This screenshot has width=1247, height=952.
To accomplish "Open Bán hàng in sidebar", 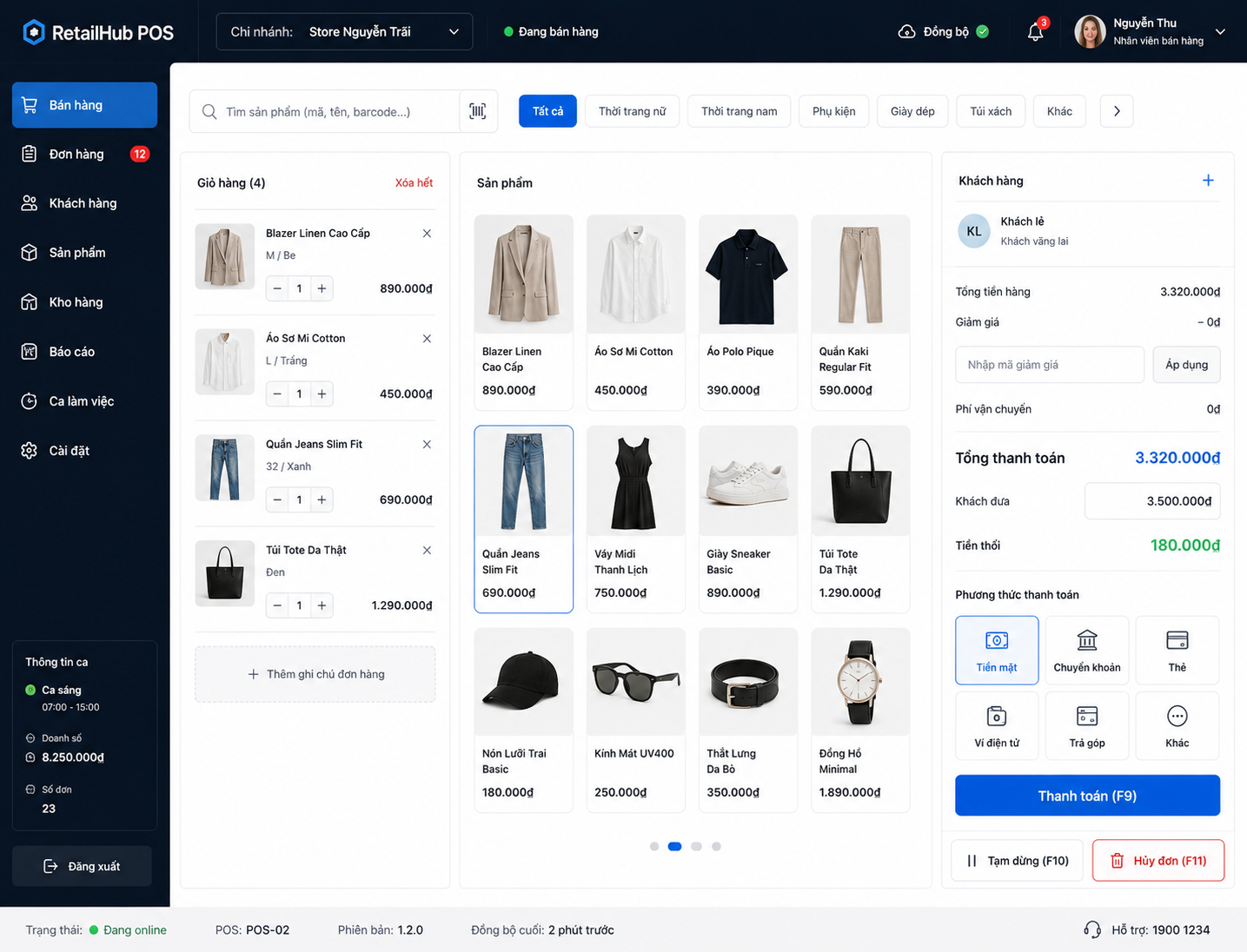I will click(84, 105).
